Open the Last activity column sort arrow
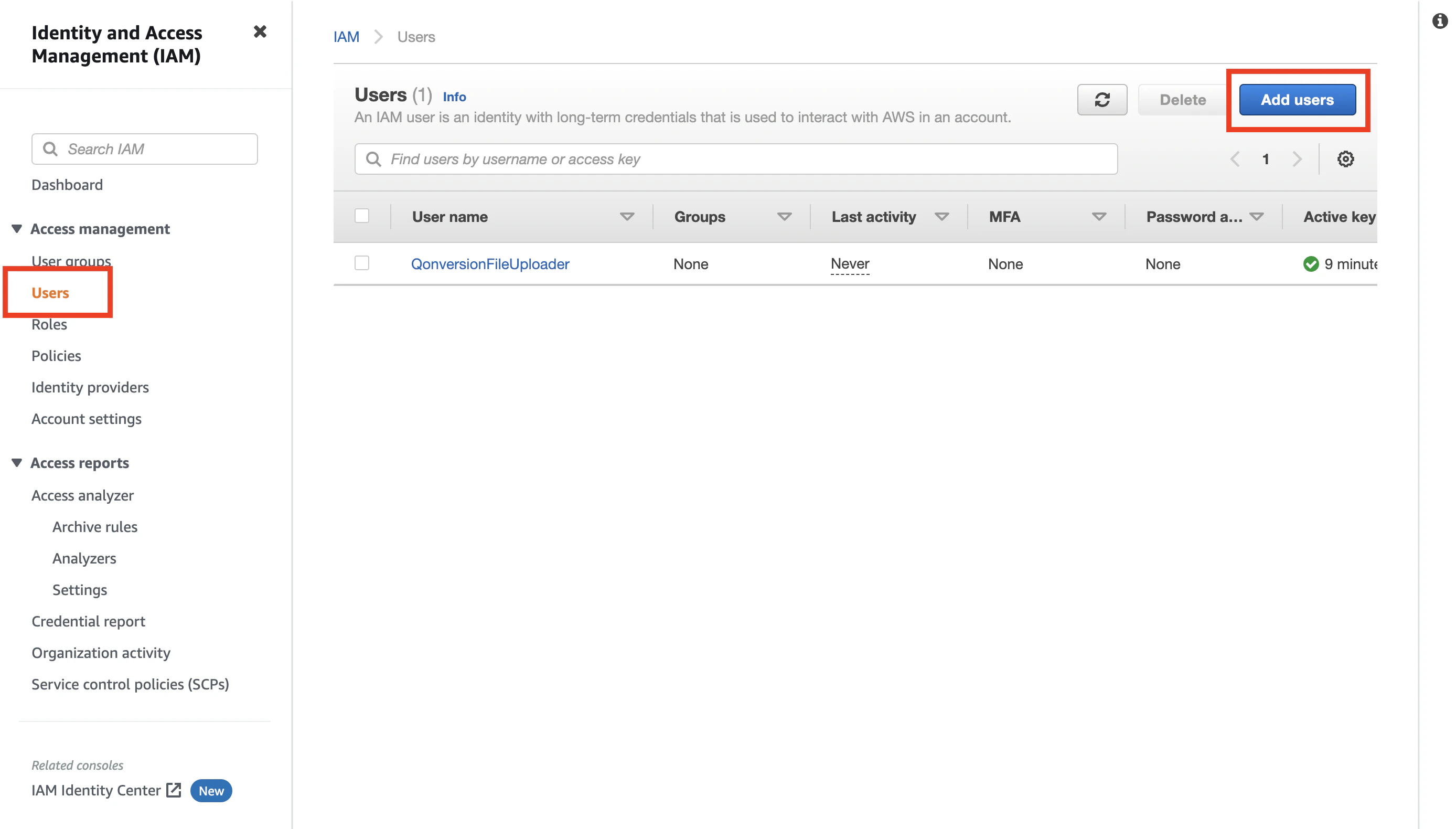Image resolution: width=1456 pixels, height=829 pixels. [x=941, y=217]
